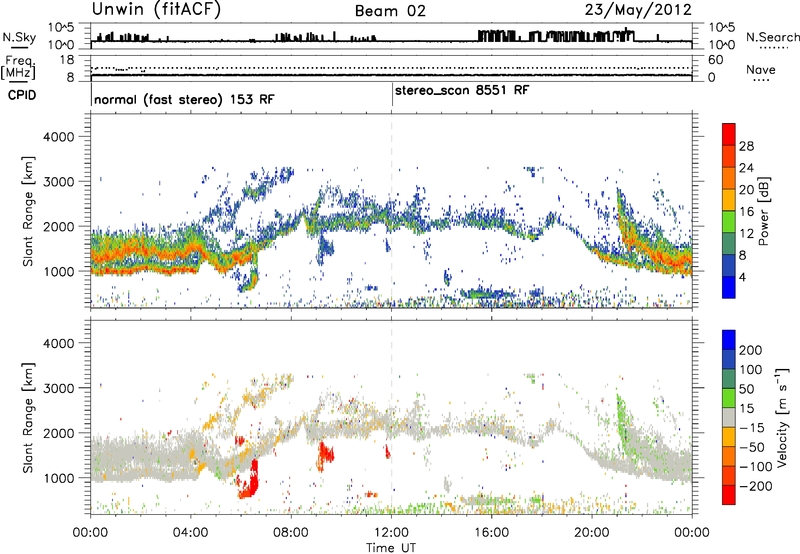Viewport: 800px width, 554px height.
Task: Click the '16' tick on Power scale
Action: (x=746, y=212)
